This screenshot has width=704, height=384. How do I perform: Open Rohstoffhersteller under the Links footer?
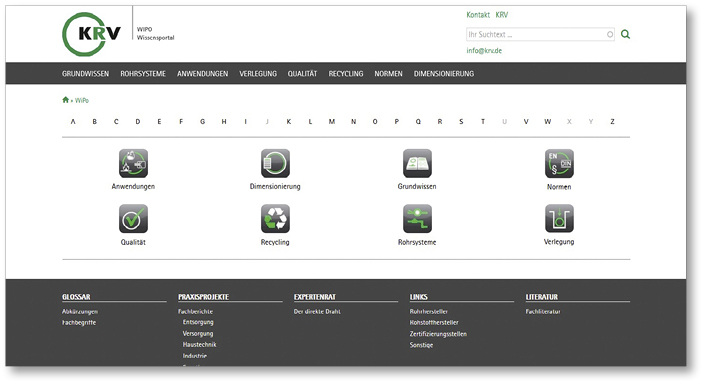tap(434, 322)
